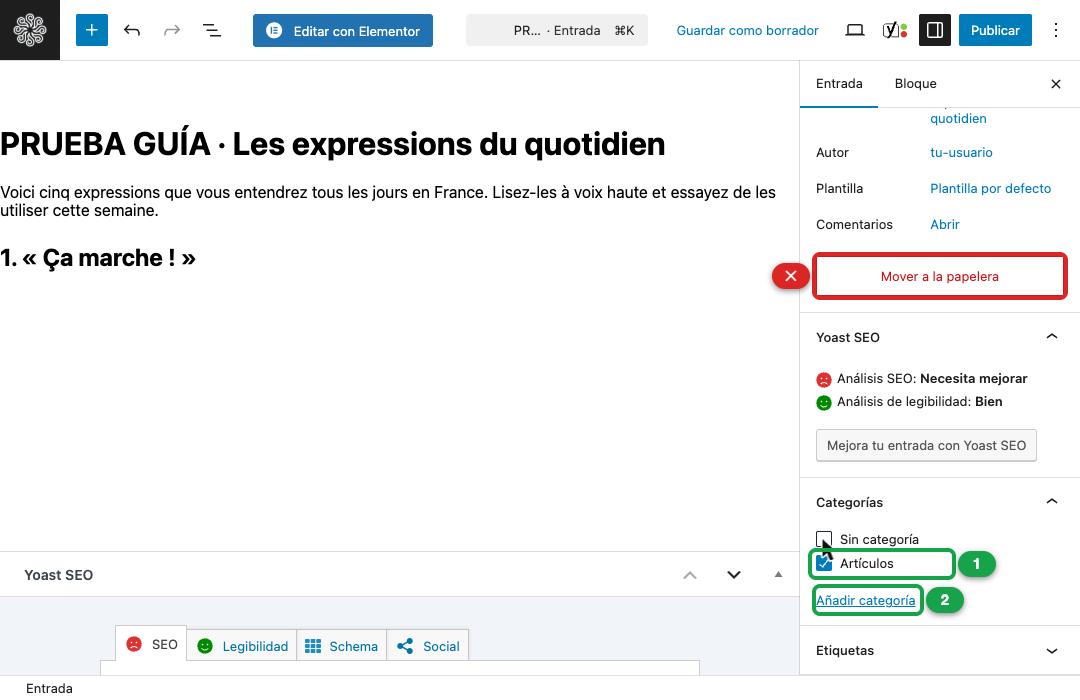The height and width of the screenshot is (700, 1080).
Task: Publish the post with Publicar
Action: tap(995, 30)
